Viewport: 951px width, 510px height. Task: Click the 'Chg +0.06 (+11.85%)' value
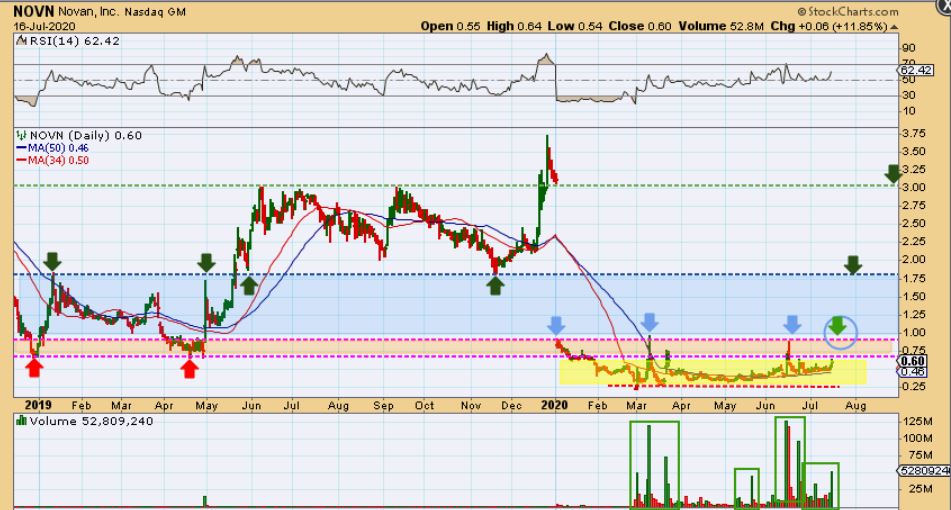[x=829, y=27]
